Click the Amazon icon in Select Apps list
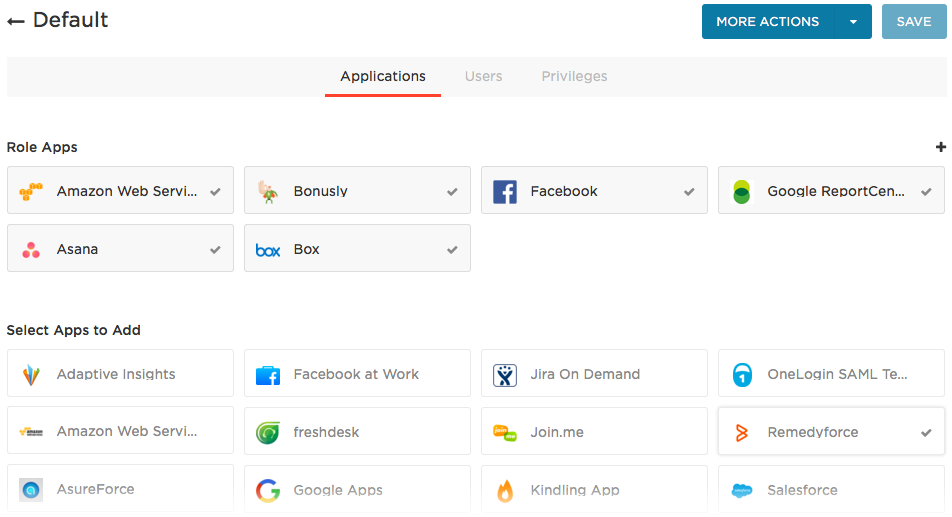 coord(31,432)
